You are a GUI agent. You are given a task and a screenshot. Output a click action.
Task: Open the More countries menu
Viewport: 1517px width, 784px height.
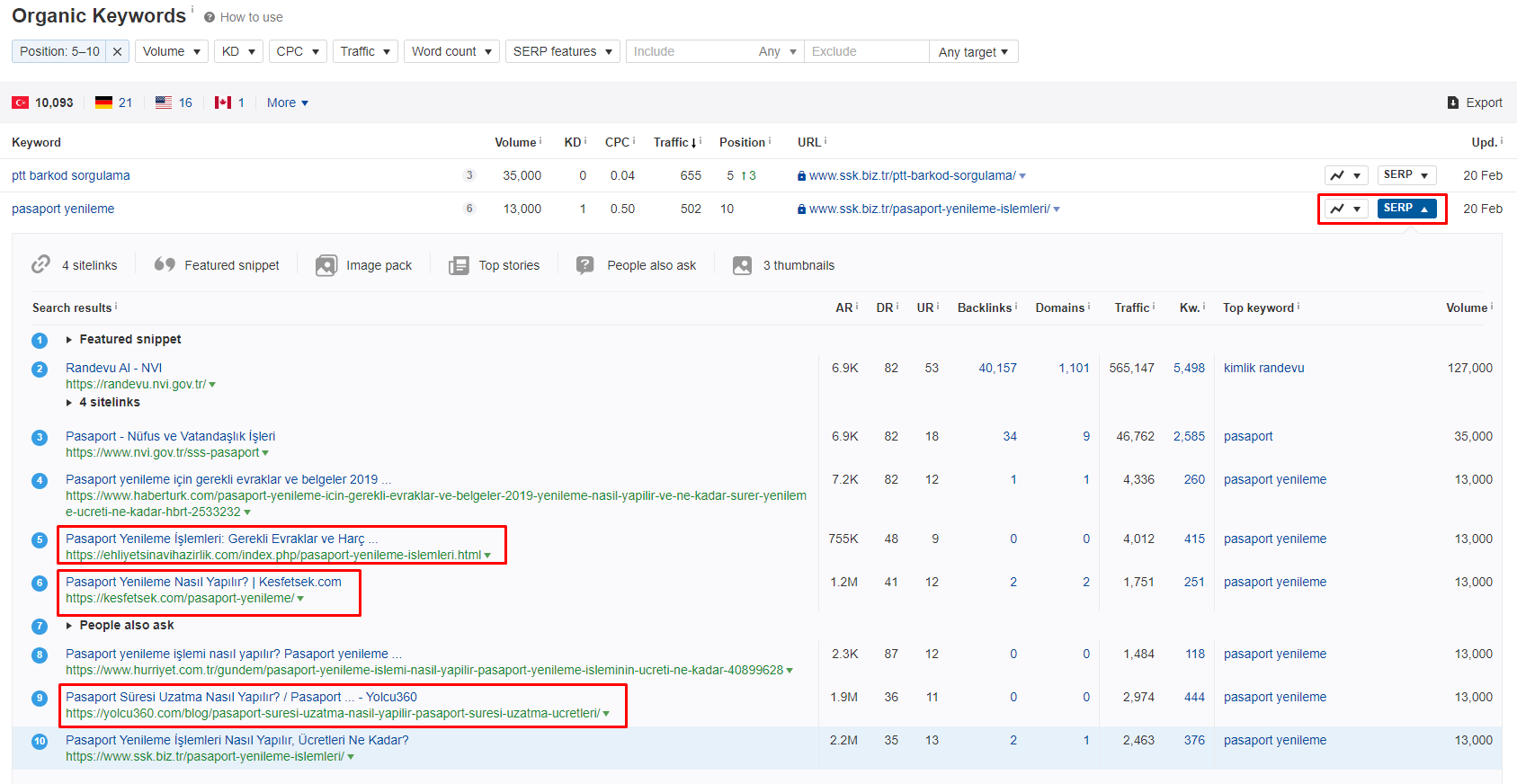pyautogui.click(x=288, y=102)
